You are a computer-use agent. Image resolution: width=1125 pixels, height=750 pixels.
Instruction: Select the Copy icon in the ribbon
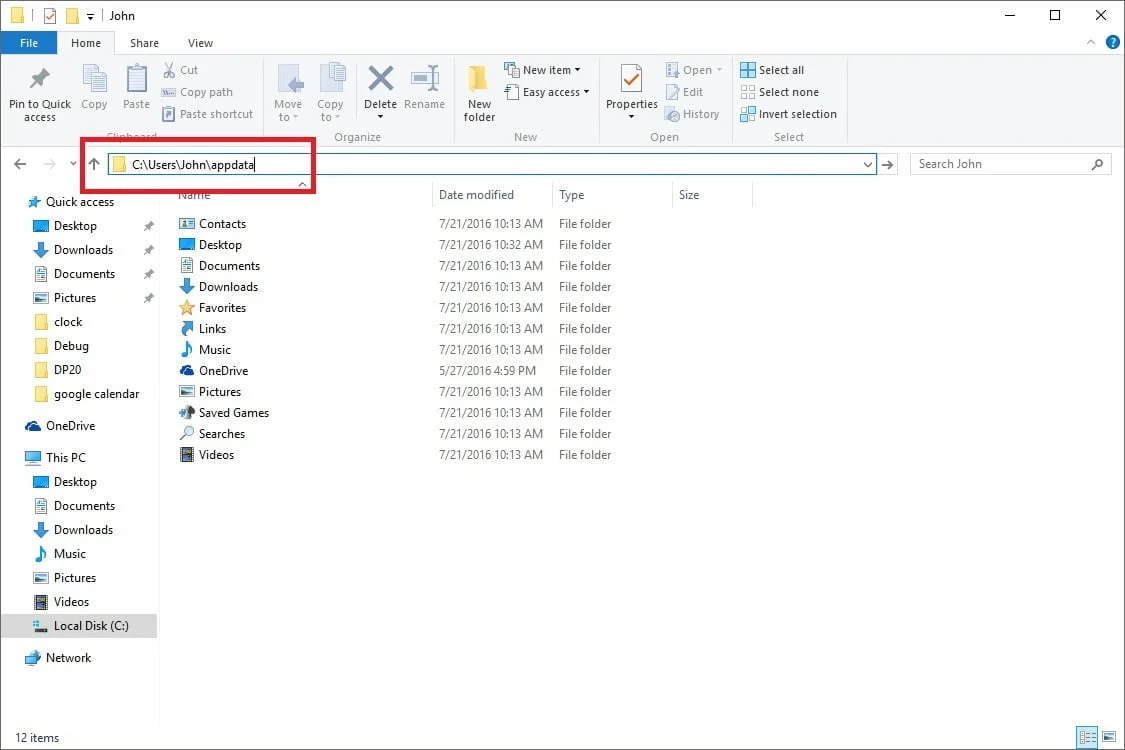94,89
